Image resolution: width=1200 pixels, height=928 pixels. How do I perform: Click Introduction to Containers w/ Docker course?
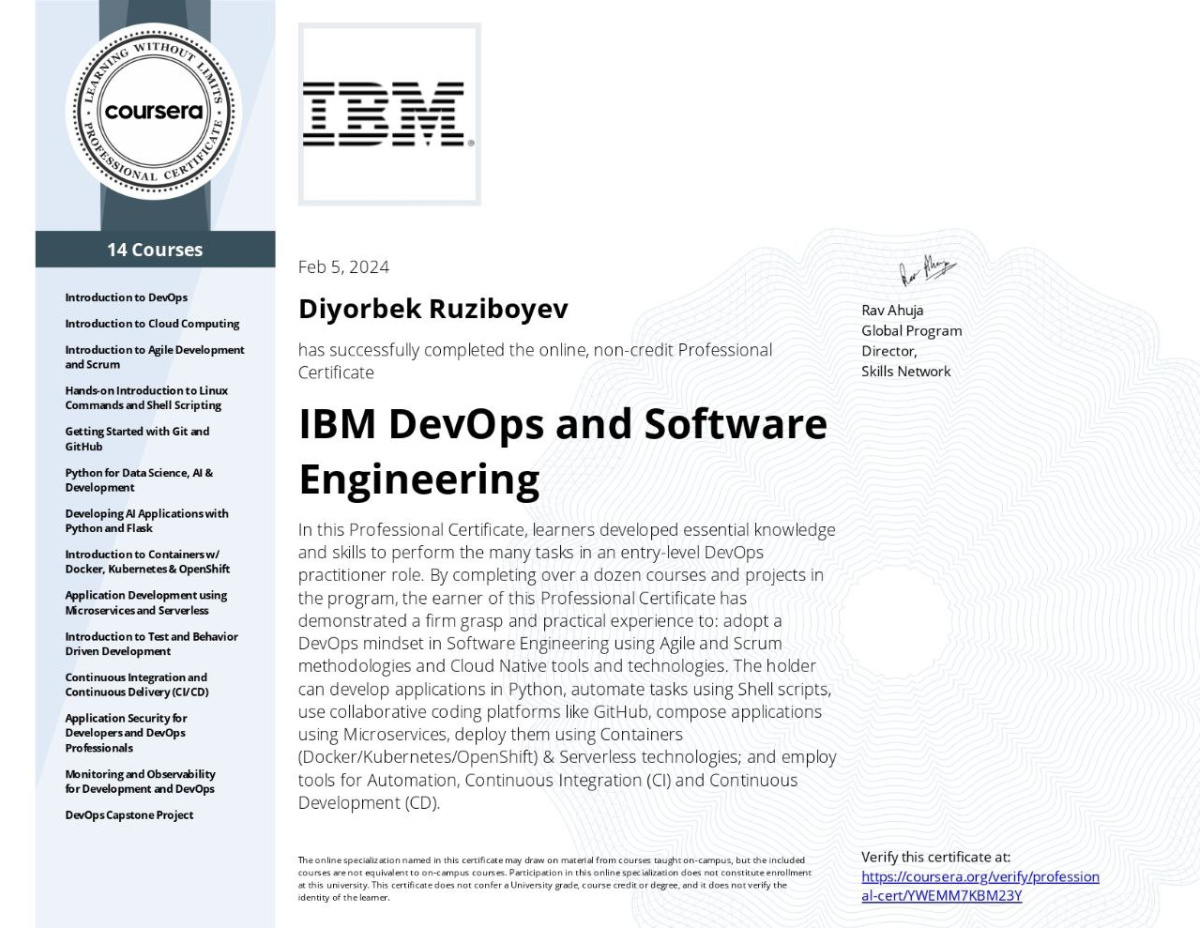coord(147,562)
